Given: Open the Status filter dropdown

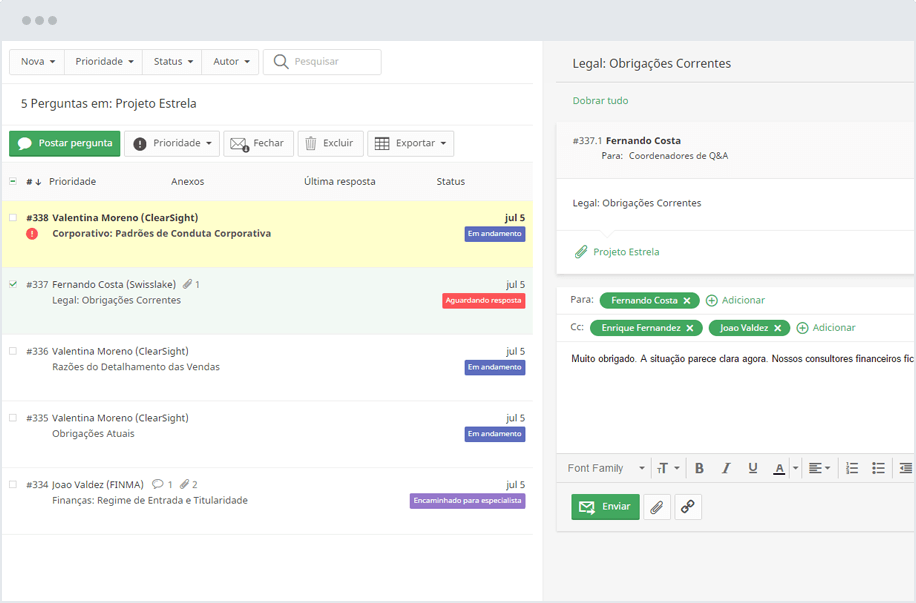Looking at the screenshot, I should coord(172,62).
